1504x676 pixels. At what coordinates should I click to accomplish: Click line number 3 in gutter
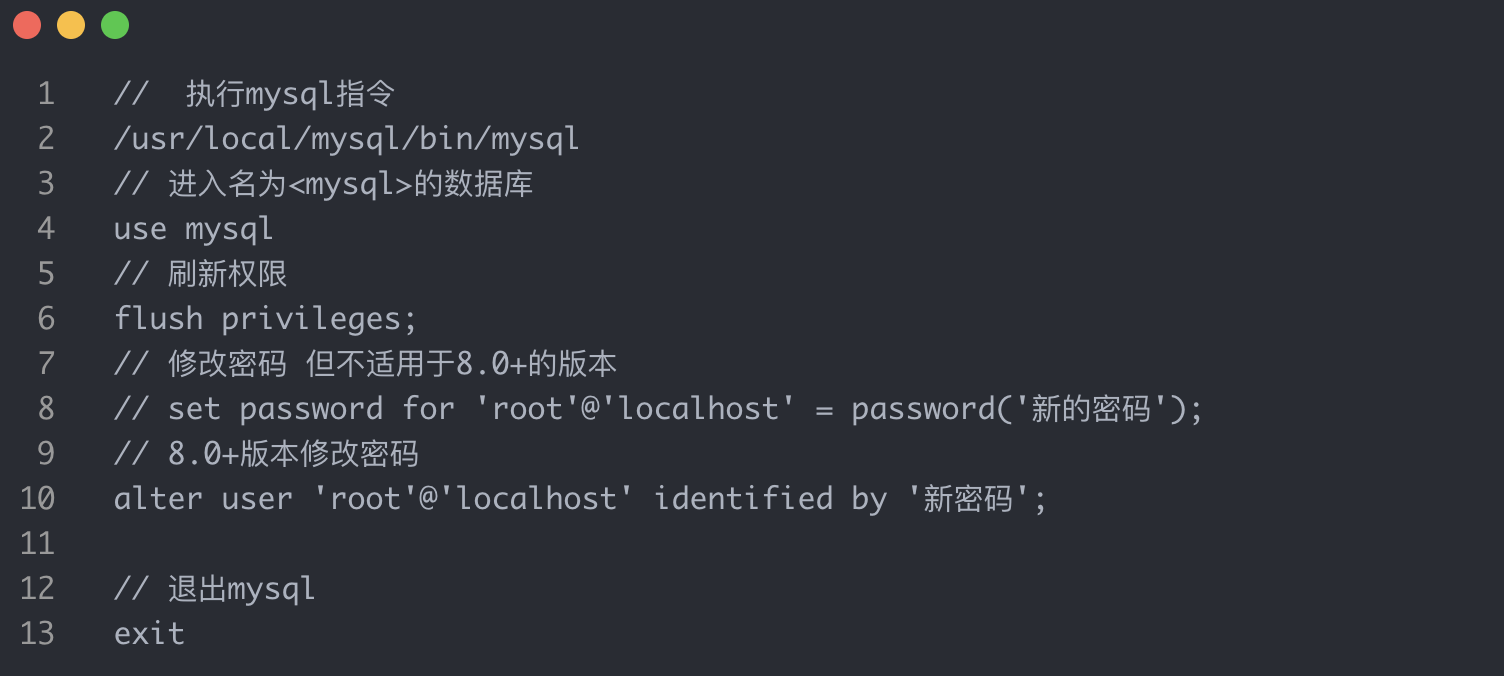tap(45, 184)
